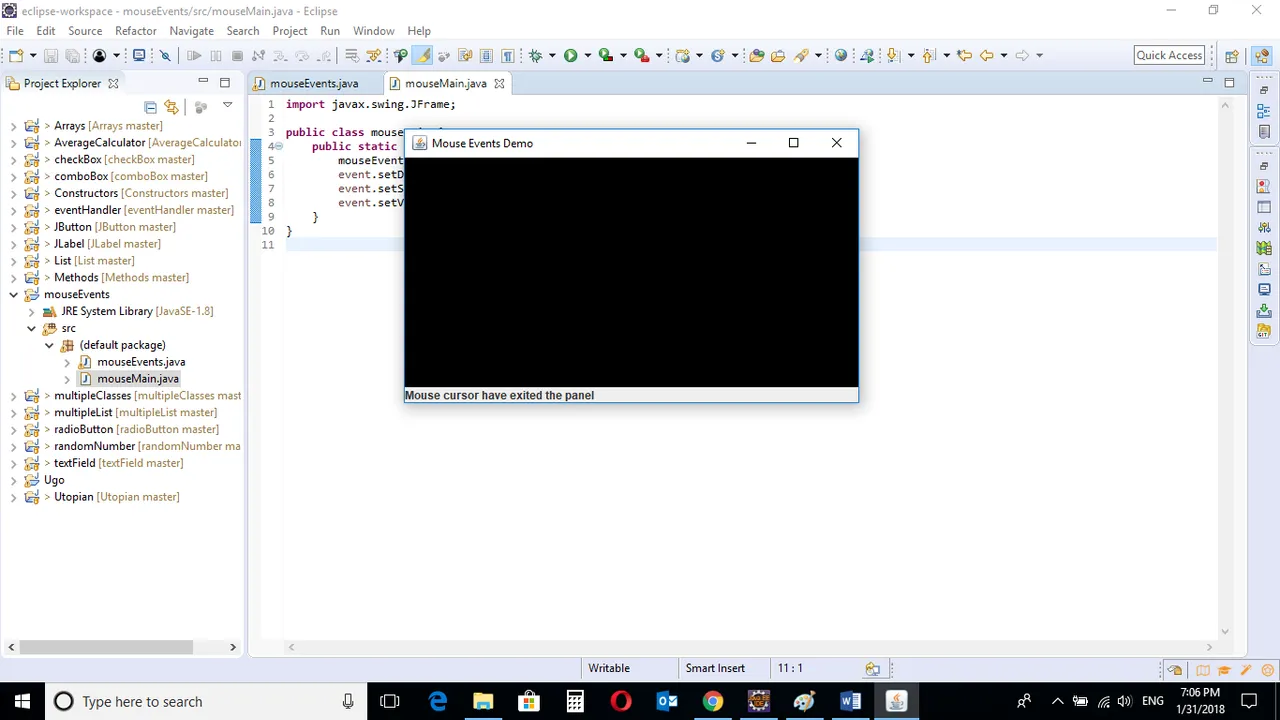The height and width of the screenshot is (720, 1280).
Task: Open the Window menu
Action: tap(373, 31)
